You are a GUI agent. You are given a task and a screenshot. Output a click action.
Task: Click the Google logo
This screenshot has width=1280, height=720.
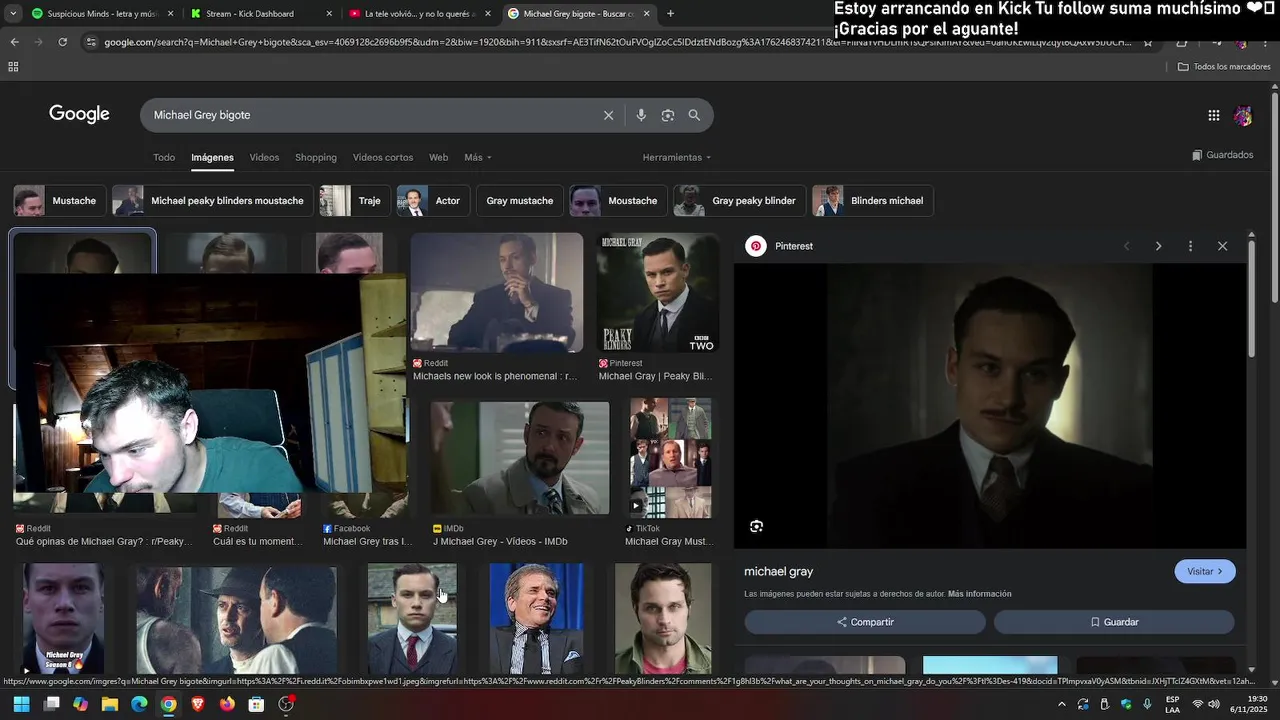click(79, 114)
